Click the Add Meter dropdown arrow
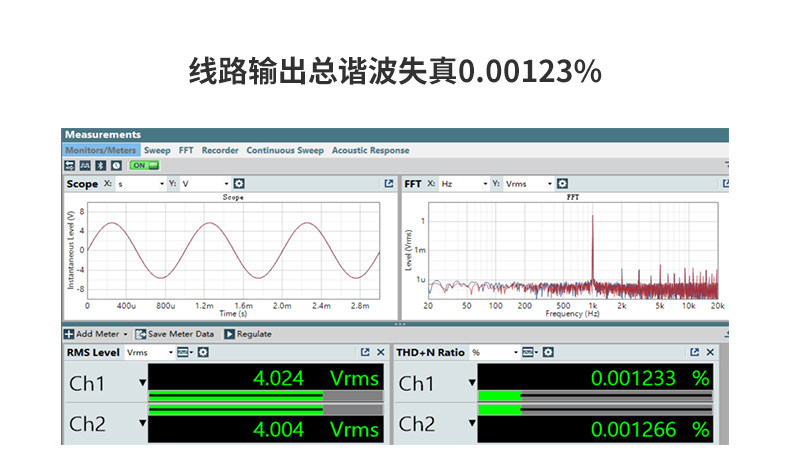Viewport: 790px width, 475px height. 125,334
